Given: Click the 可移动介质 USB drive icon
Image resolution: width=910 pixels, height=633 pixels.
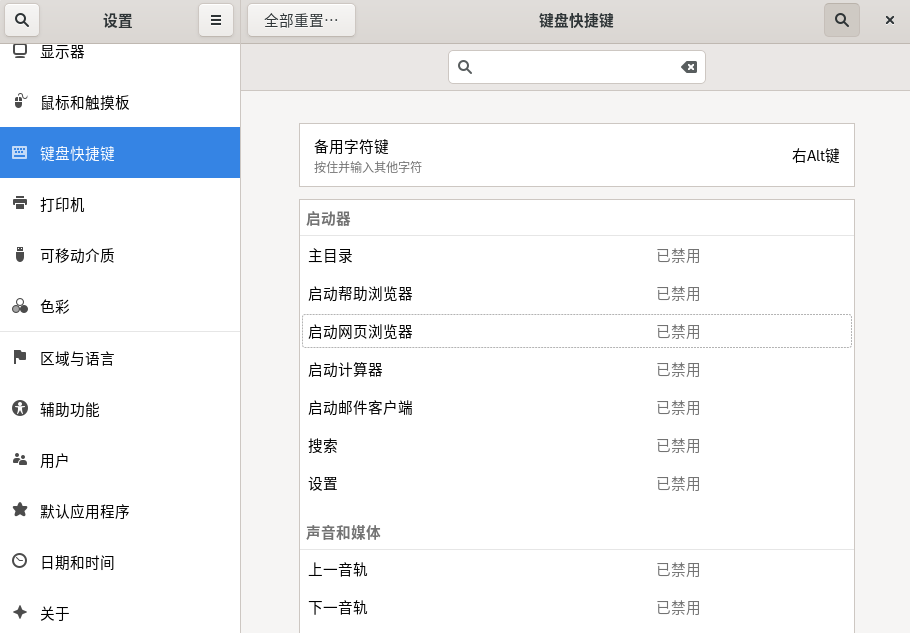Looking at the screenshot, I should 20,255.
